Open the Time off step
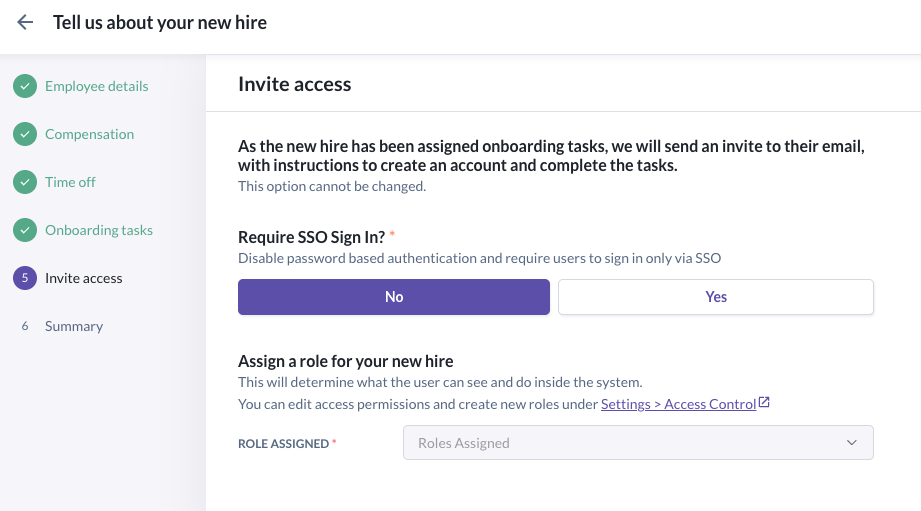This screenshot has height=511, width=921. pos(70,182)
